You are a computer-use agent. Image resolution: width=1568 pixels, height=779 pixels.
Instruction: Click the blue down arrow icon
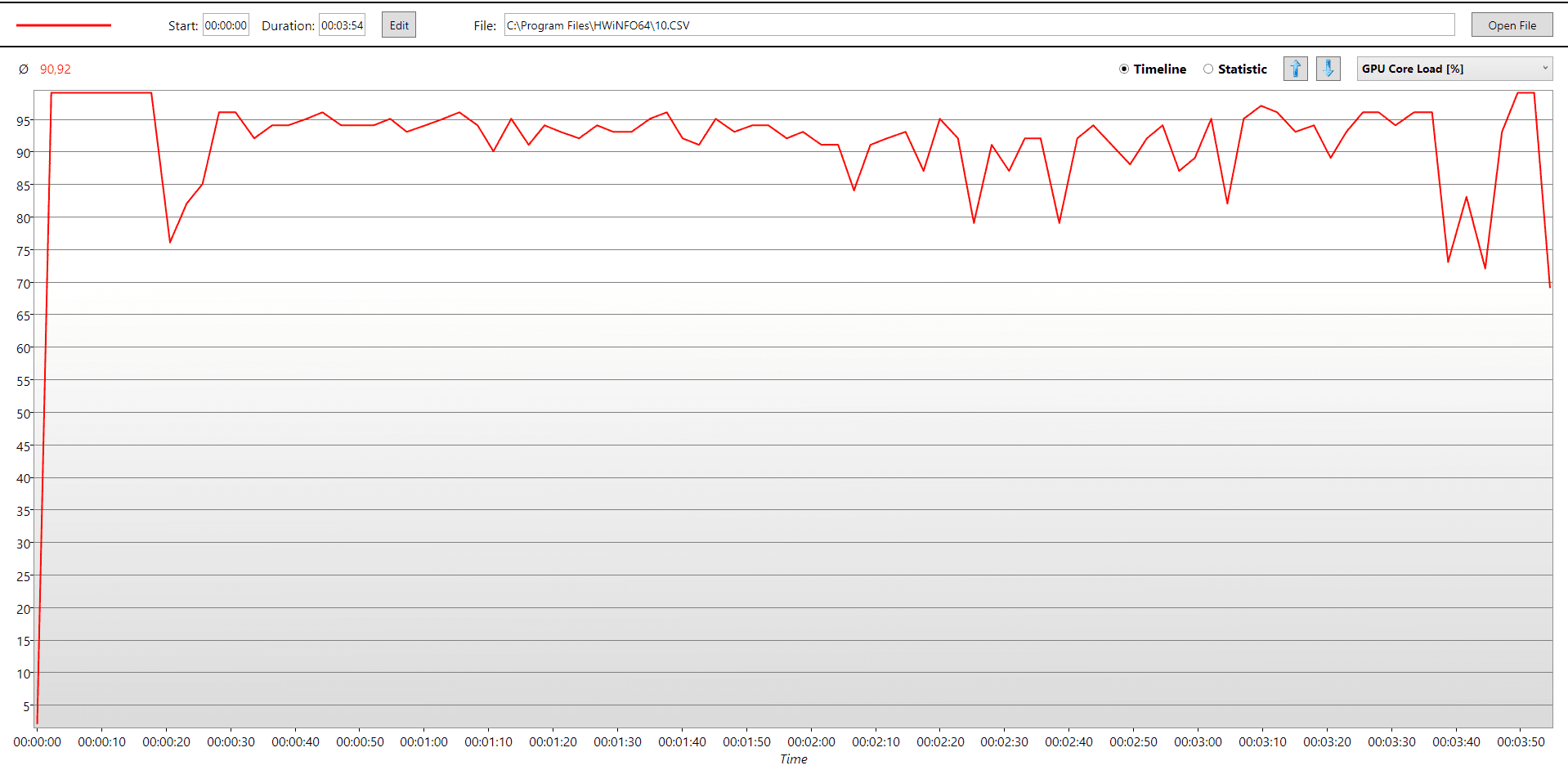click(x=1328, y=69)
